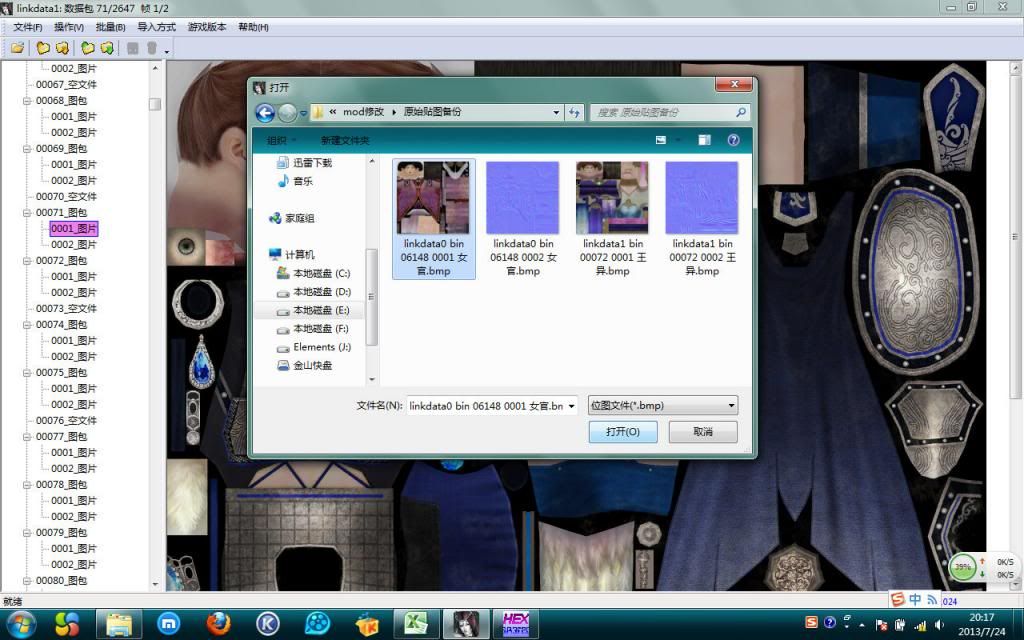This screenshot has height=640, width=1024.
Task: Click the help question mark icon in dialog
Action: coord(733,141)
